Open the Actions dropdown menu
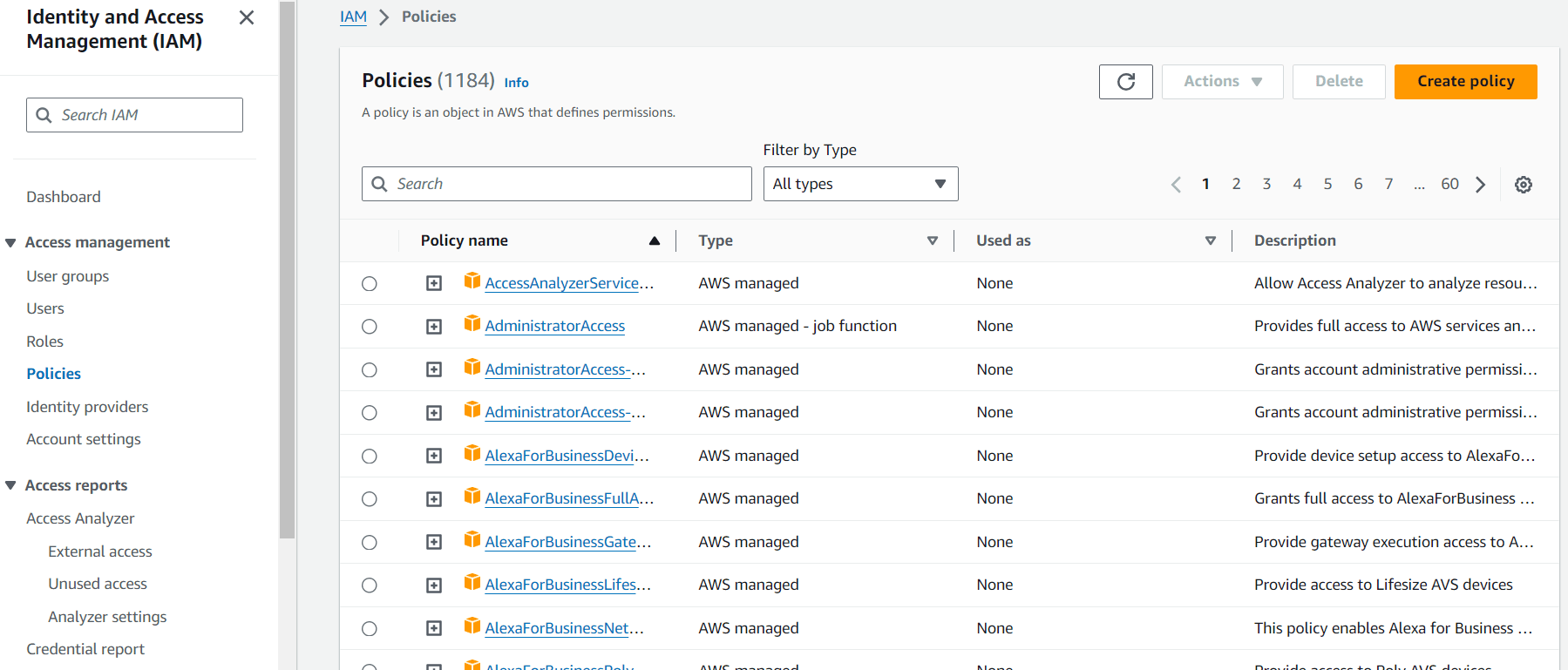 [x=1222, y=82]
